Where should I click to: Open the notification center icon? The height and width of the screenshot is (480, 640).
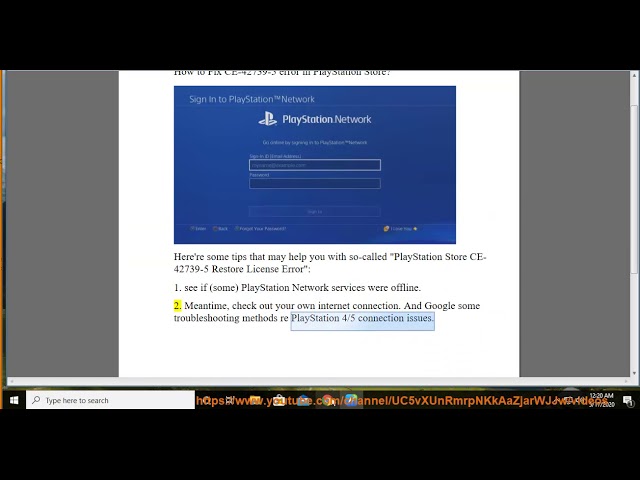(628, 401)
